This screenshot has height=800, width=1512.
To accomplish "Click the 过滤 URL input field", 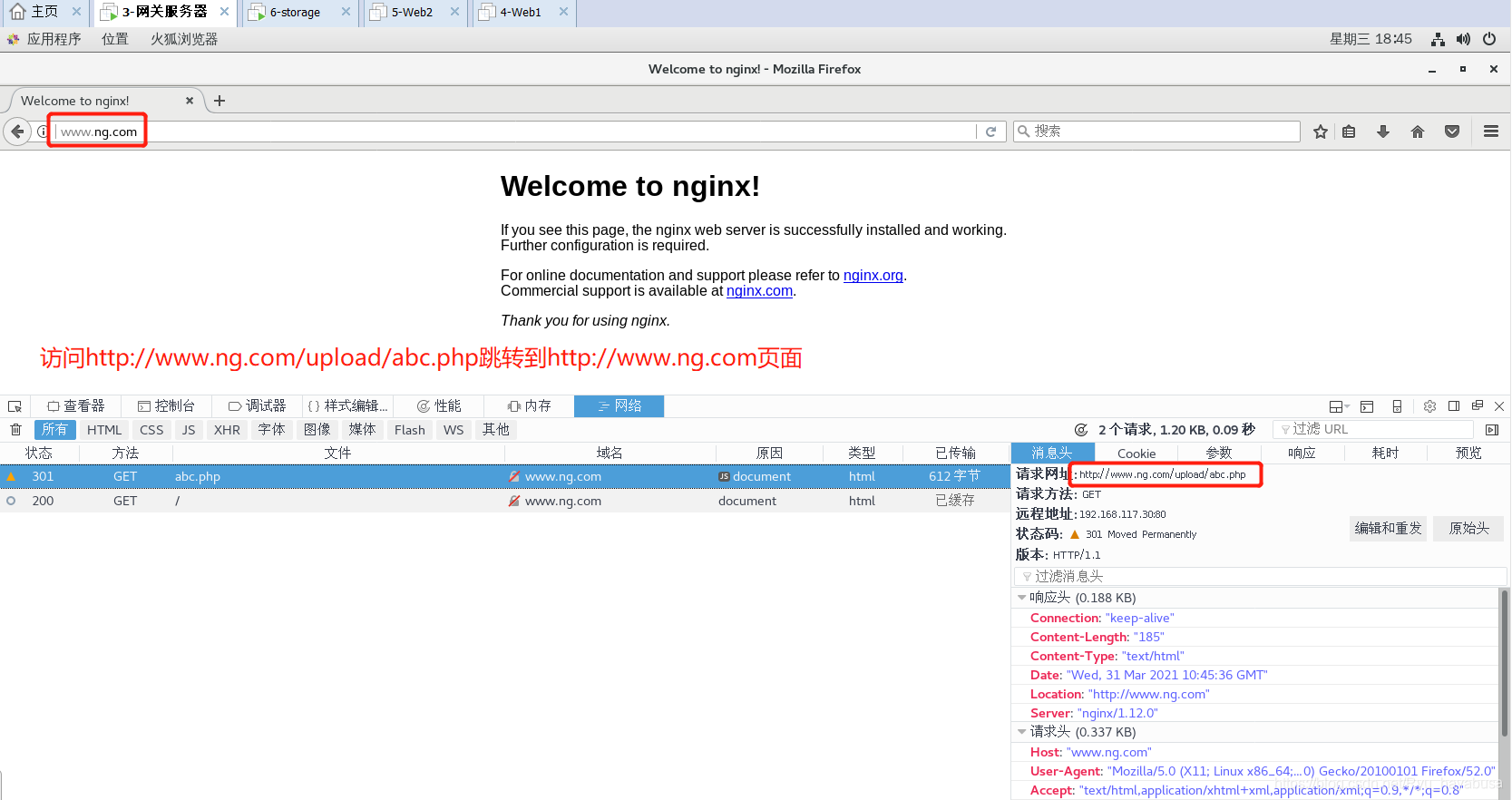I will point(1373,430).
